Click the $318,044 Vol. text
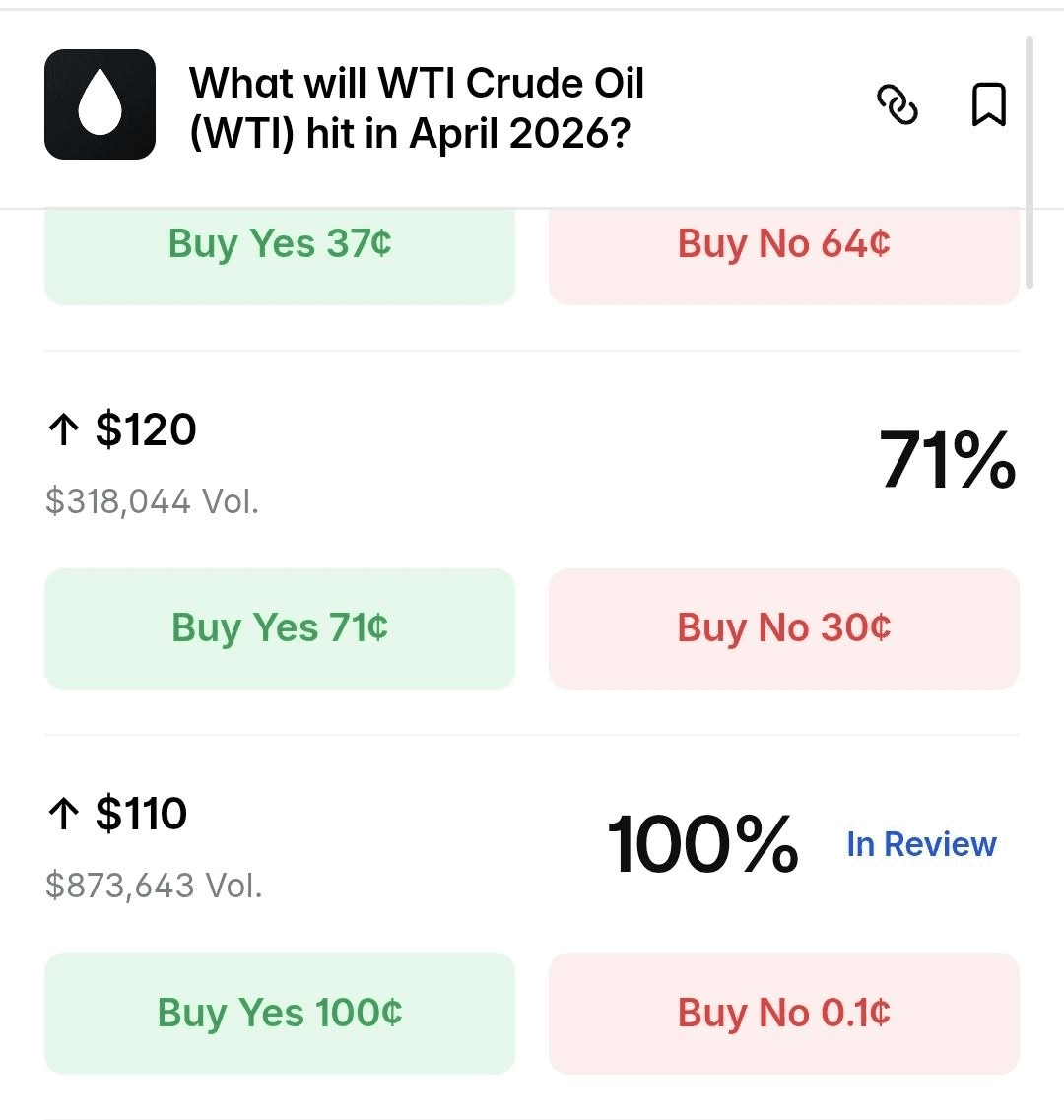 pyautogui.click(x=152, y=501)
